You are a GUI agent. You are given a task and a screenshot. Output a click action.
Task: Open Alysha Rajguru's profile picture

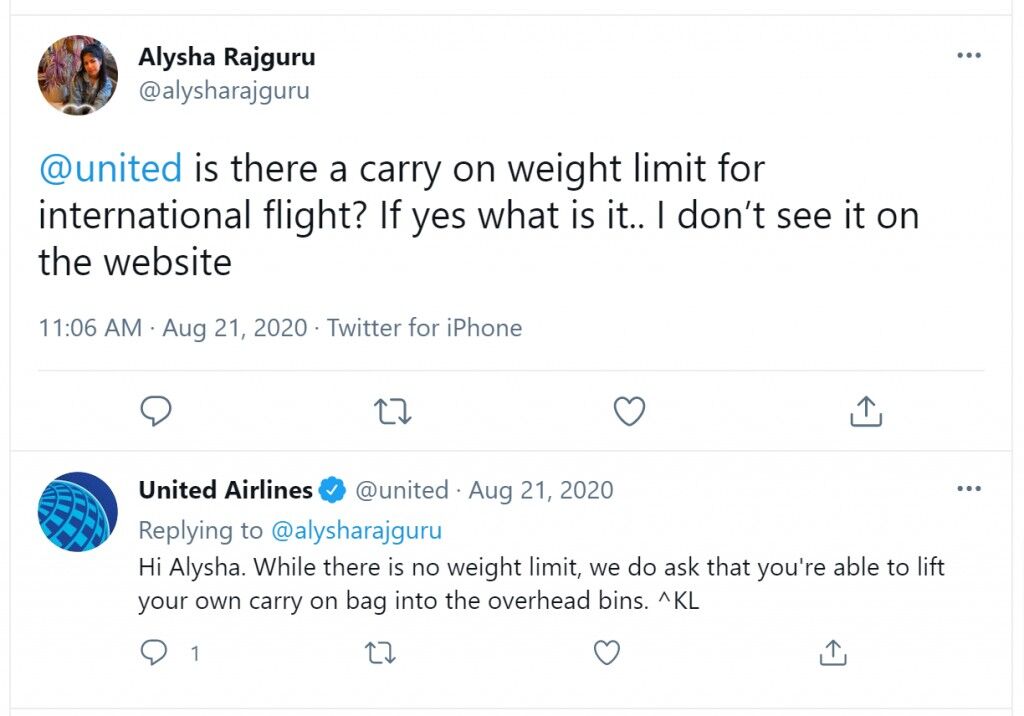(x=78, y=75)
